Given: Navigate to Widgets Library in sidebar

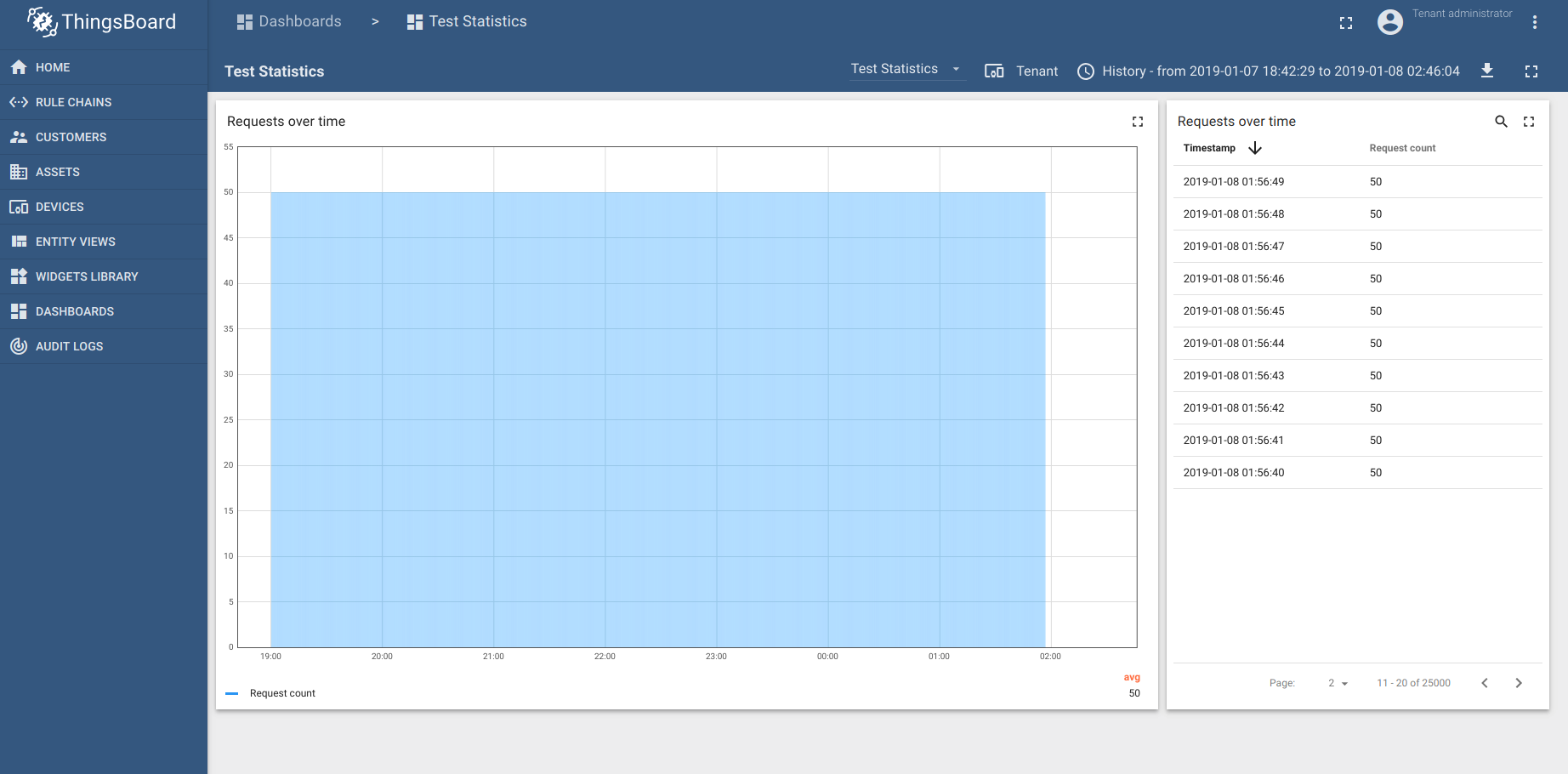Looking at the screenshot, I should 86,276.
